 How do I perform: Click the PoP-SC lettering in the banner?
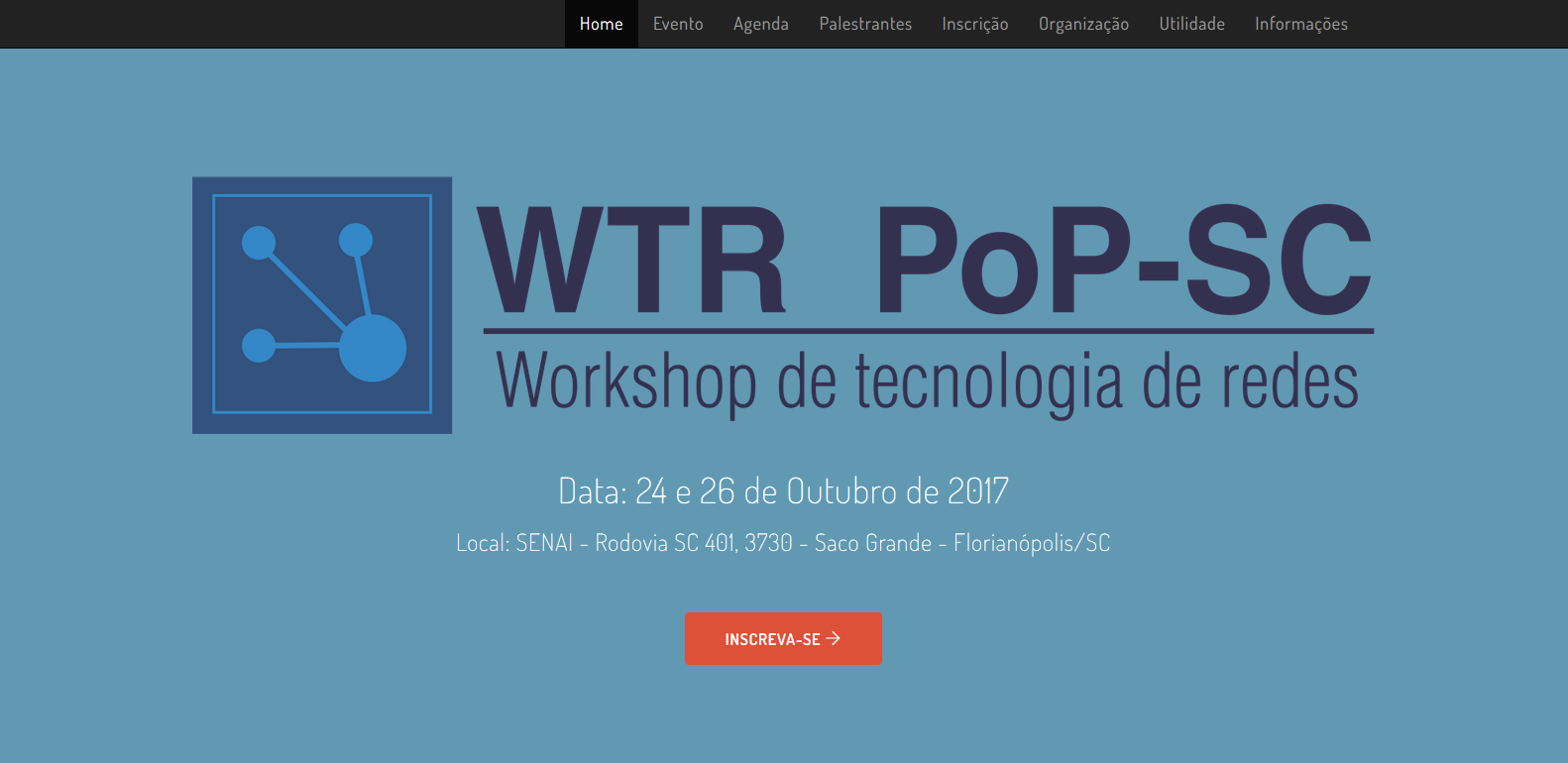[1123, 261]
